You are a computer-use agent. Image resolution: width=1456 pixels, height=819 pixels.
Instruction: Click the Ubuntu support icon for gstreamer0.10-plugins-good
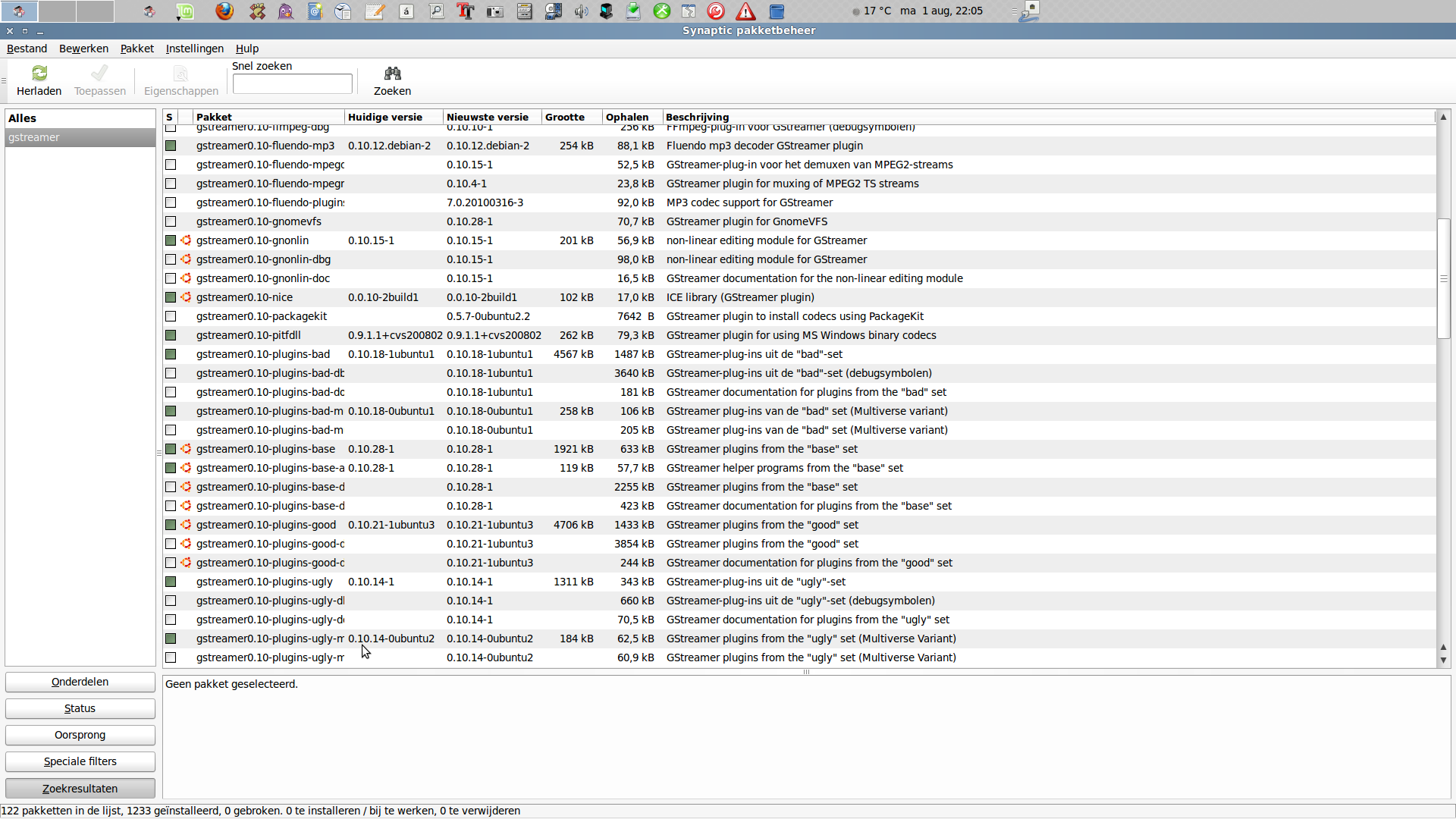tap(186, 525)
